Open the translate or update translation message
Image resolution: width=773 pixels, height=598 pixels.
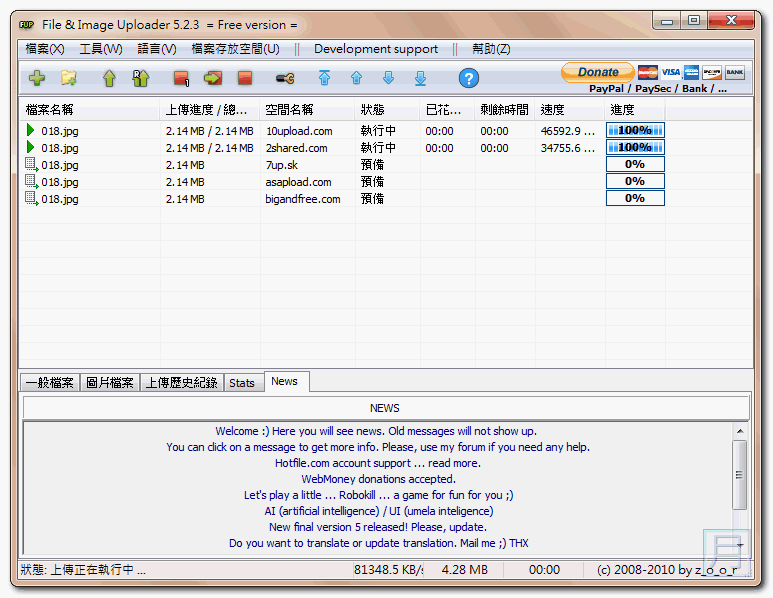click(379, 543)
